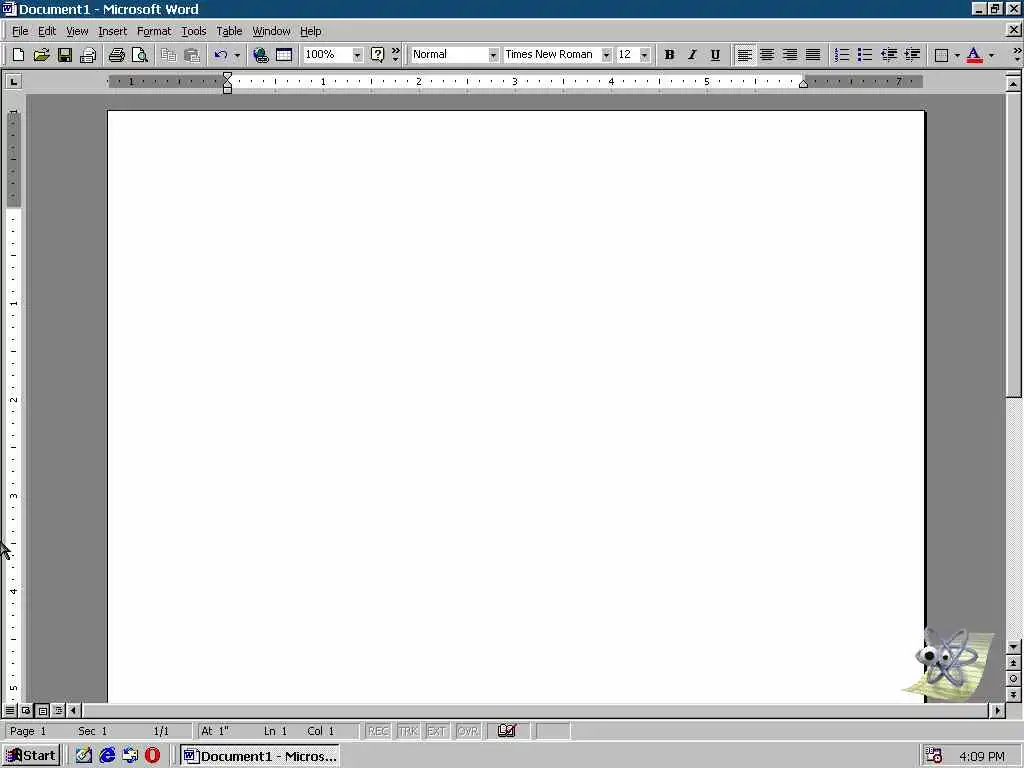The height and width of the screenshot is (768, 1024).
Task: Open the Window menu
Action: coord(271,31)
